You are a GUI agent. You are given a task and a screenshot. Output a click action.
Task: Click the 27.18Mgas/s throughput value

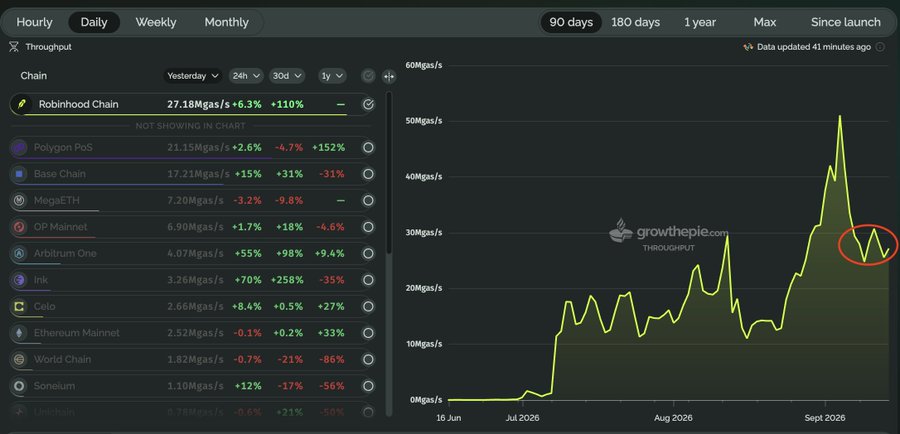coord(198,104)
